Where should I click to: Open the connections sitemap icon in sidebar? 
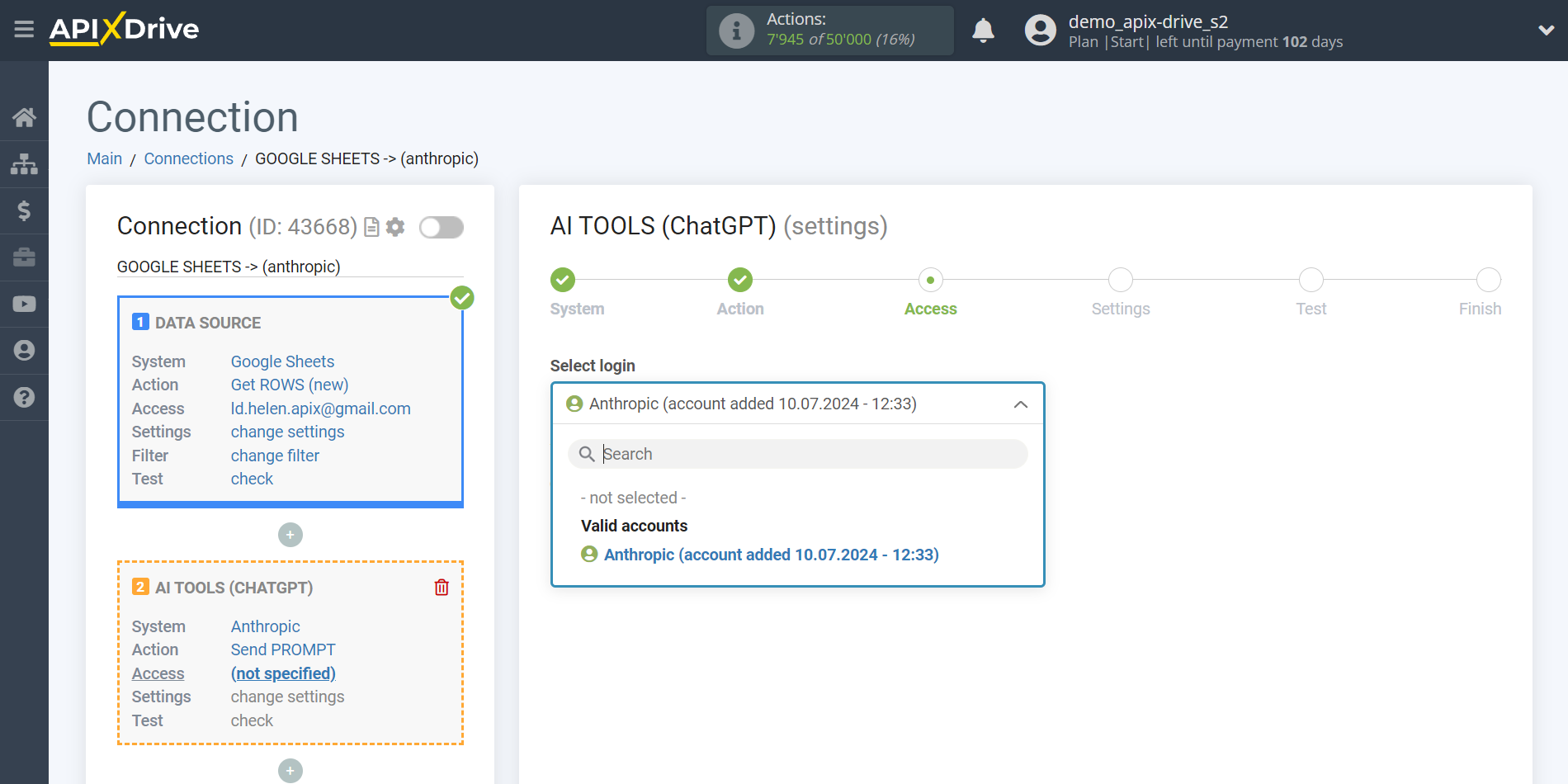[x=24, y=164]
